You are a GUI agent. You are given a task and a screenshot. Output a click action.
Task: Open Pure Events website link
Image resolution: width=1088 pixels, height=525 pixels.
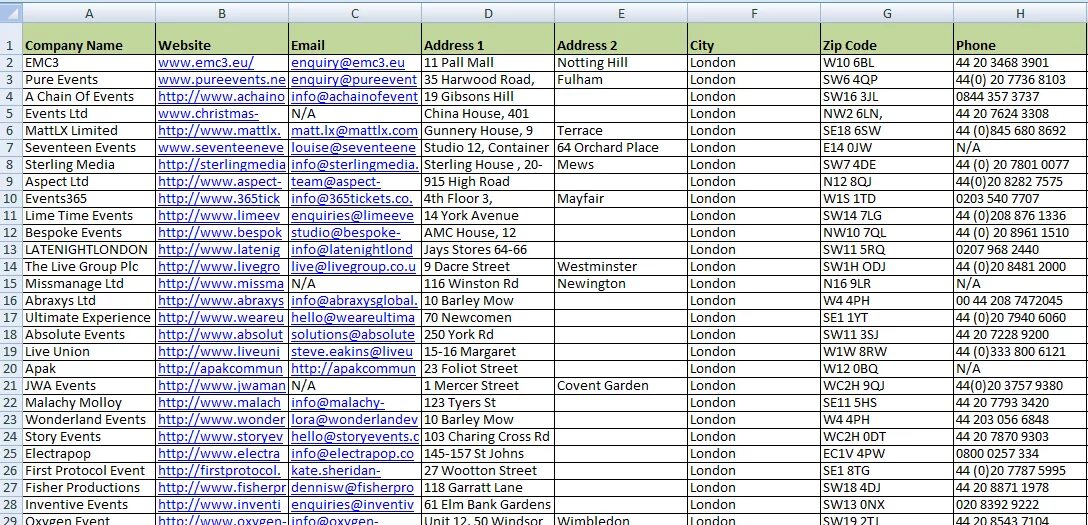pyautogui.click(x=222, y=80)
